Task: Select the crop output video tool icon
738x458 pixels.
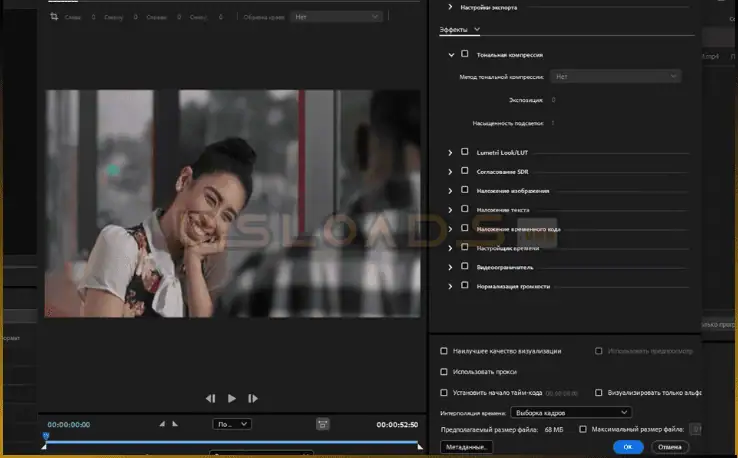Action: pyautogui.click(x=54, y=17)
